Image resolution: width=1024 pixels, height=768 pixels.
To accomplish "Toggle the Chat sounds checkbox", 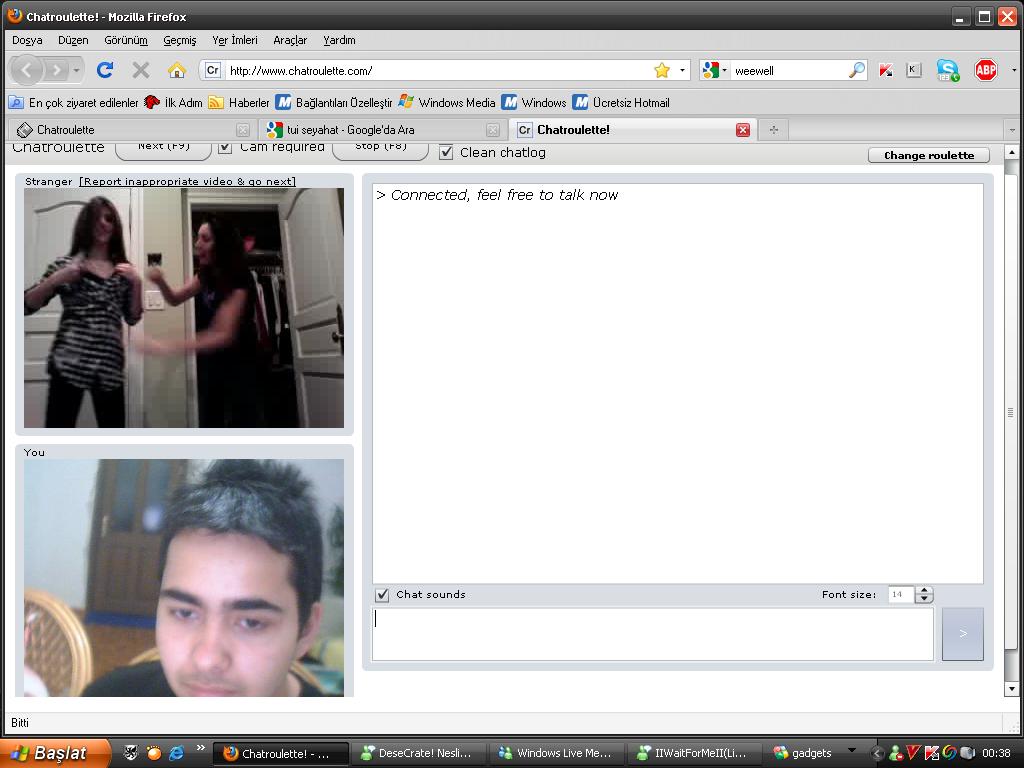I will [382, 595].
